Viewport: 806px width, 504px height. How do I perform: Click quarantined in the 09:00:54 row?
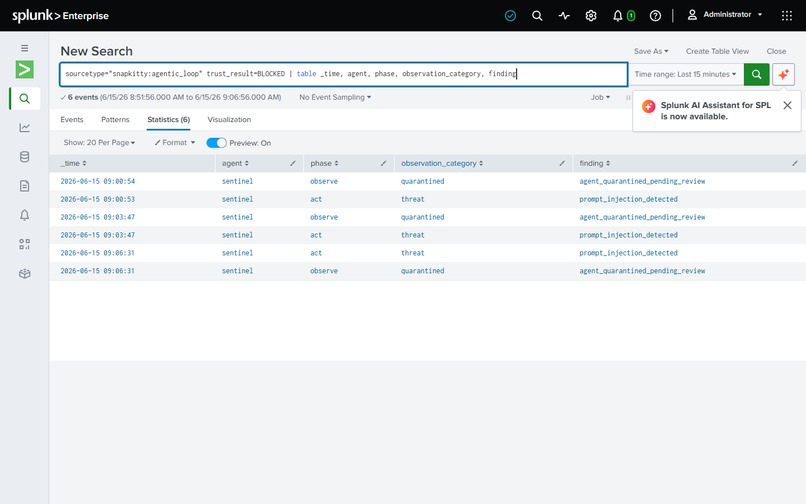pyautogui.click(x=423, y=181)
